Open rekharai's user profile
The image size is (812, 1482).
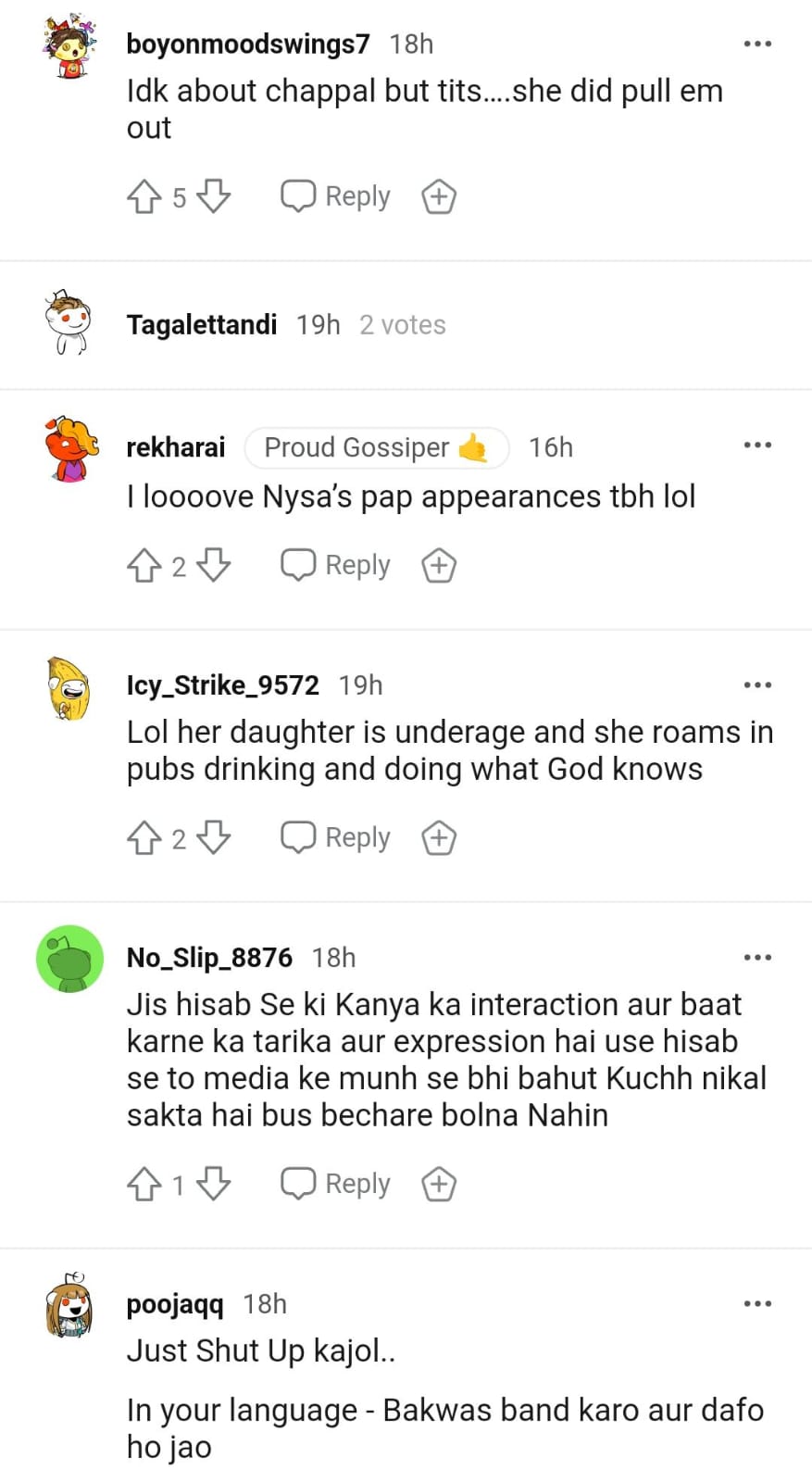point(176,447)
